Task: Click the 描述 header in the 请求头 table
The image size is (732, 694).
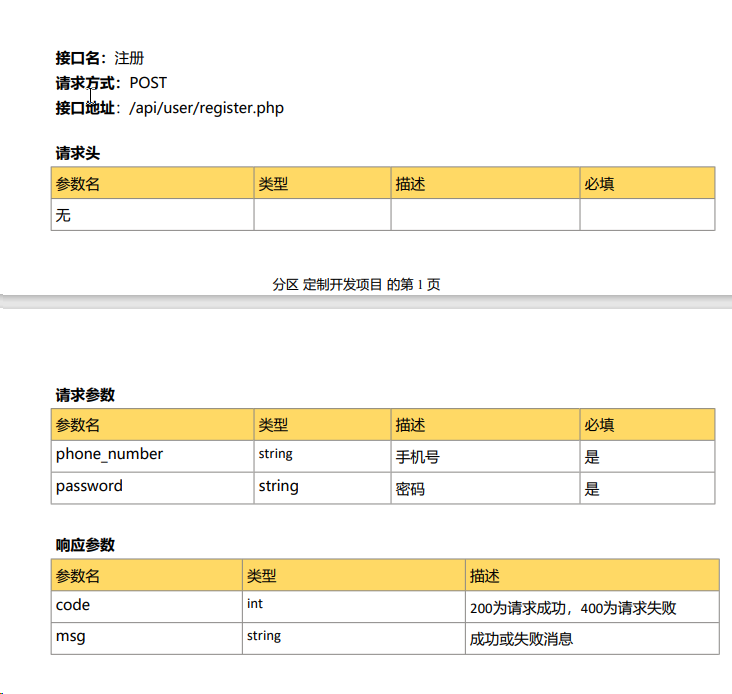Action: click(486, 183)
